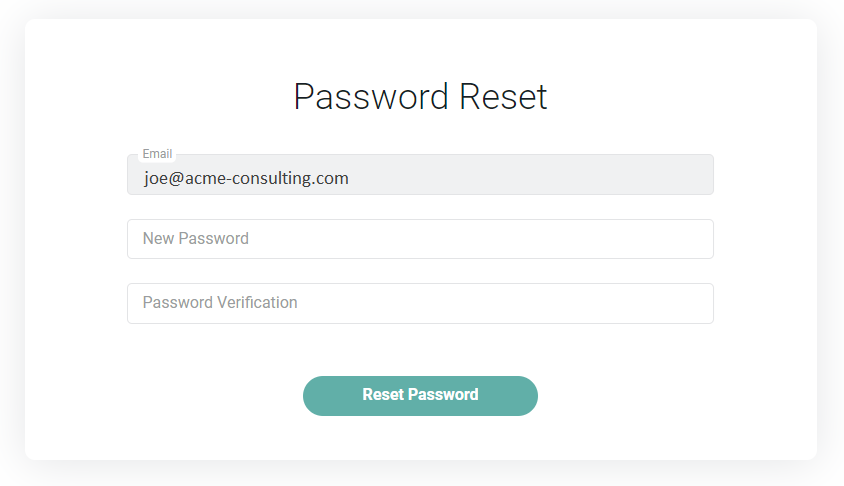Image resolution: width=844 pixels, height=486 pixels.
Task: Submit the form with Reset Password
Action: click(x=420, y=395)
